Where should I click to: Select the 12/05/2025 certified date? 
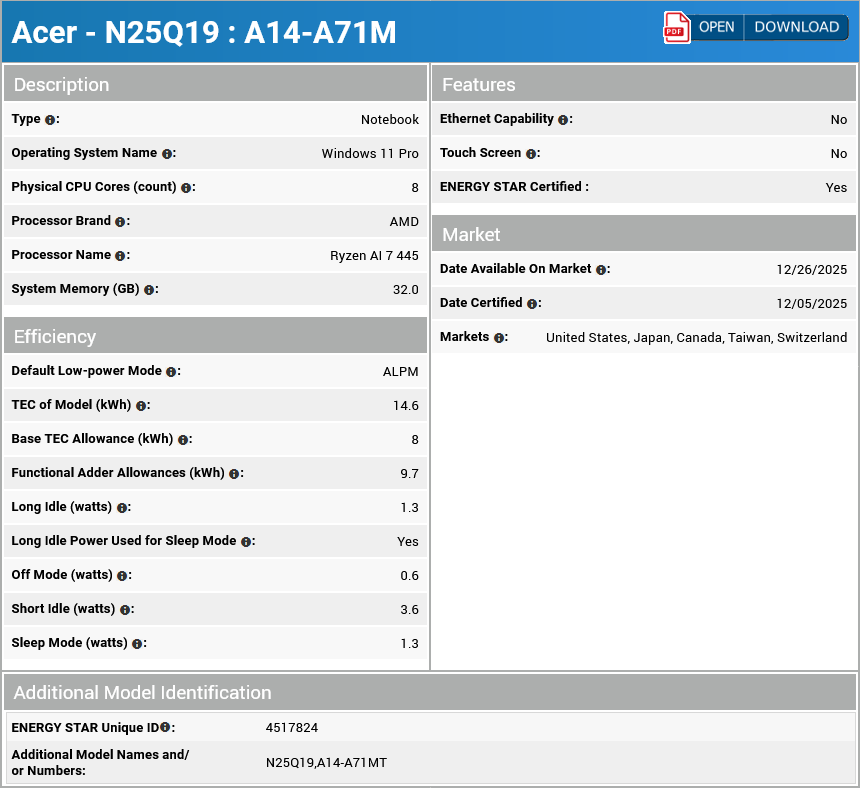click(811, 304)
